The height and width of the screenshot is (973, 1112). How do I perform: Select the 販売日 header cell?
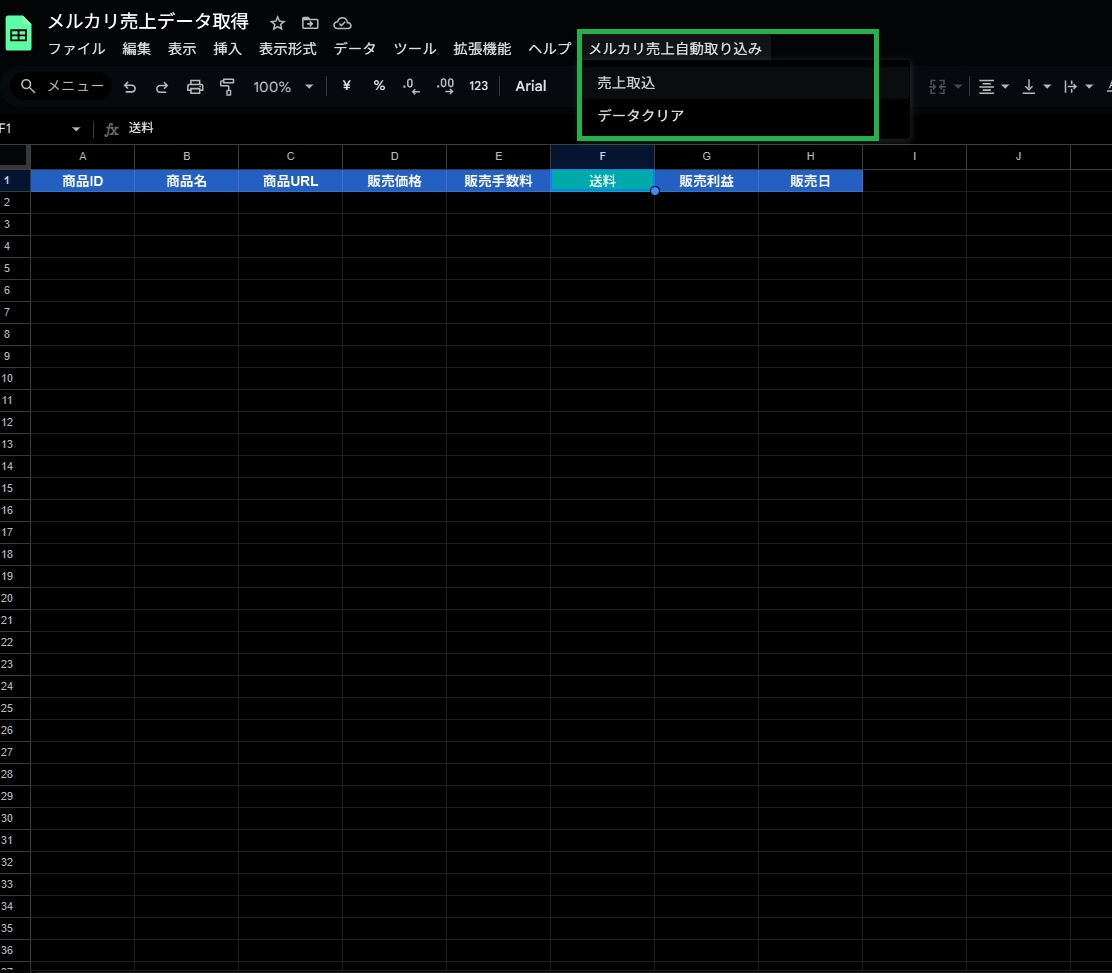coord(811,181)
